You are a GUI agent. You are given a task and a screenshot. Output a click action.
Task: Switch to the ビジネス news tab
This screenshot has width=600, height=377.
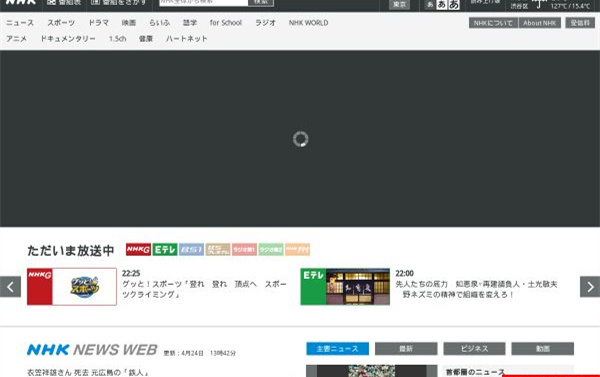474,349
